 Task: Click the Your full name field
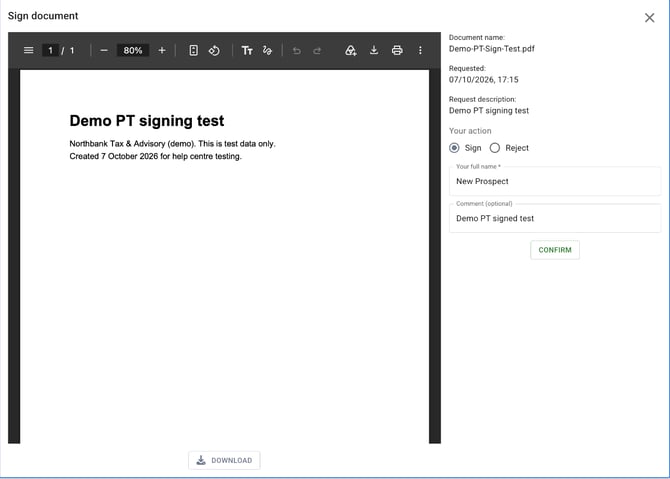[x=555, y=181]
